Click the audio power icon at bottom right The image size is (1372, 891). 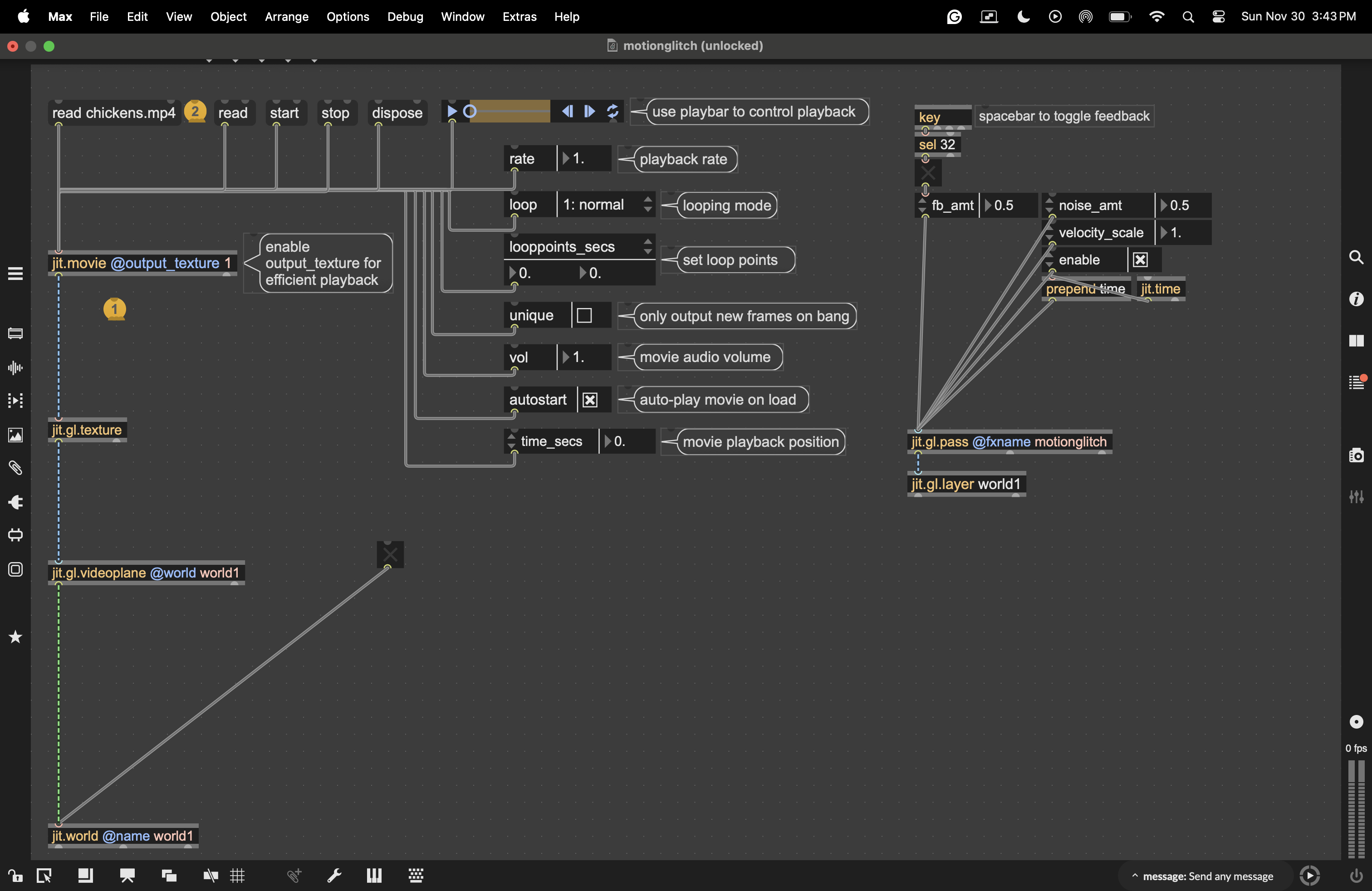(1357, 876)
